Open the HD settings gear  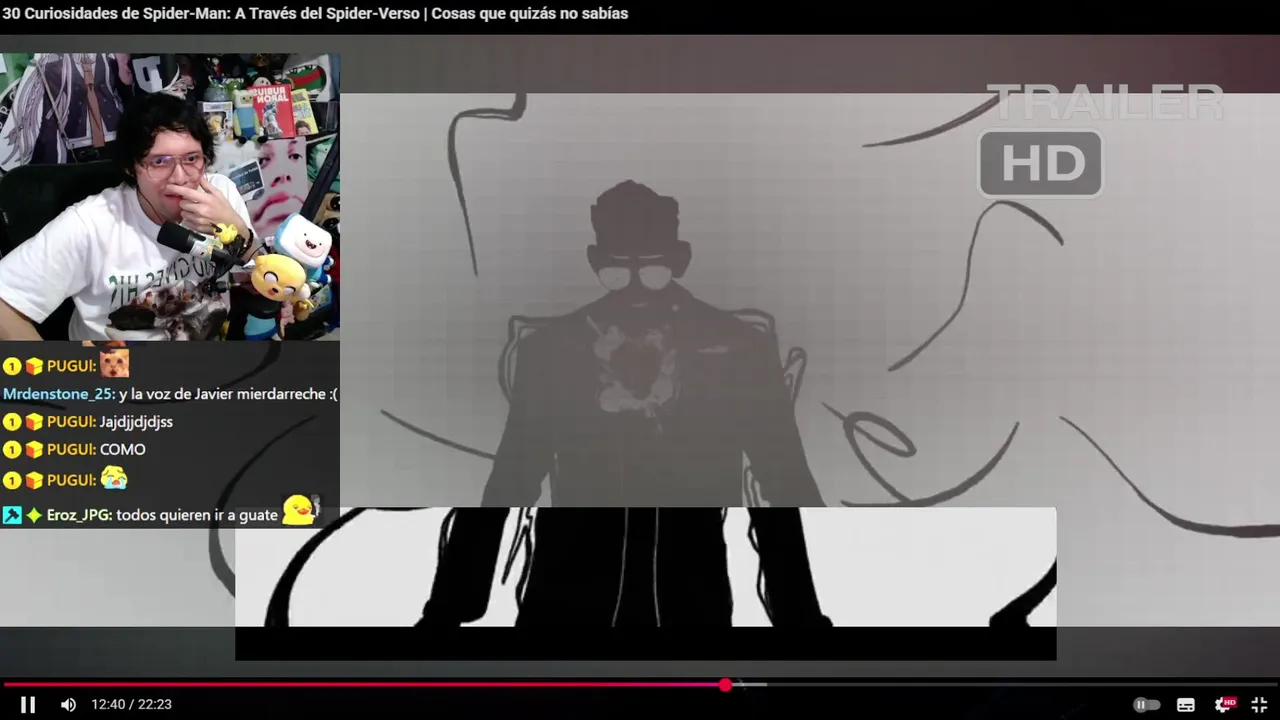[x=1224, y=705]
